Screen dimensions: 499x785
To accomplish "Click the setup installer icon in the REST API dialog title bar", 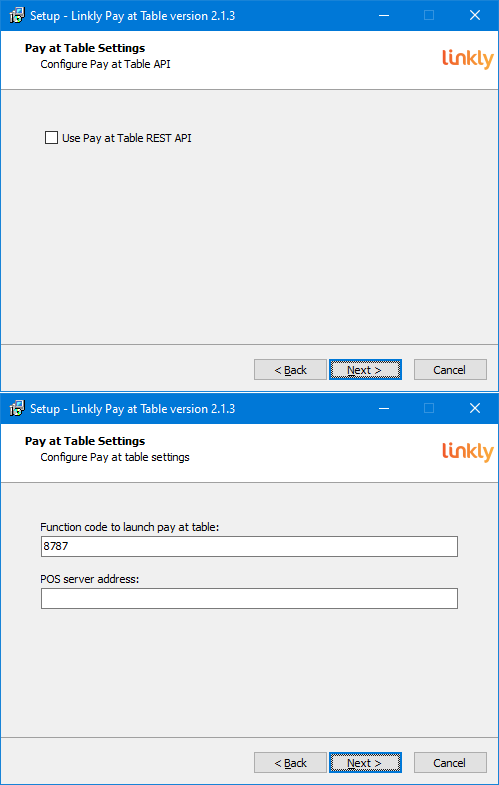I will pos(17,16).
